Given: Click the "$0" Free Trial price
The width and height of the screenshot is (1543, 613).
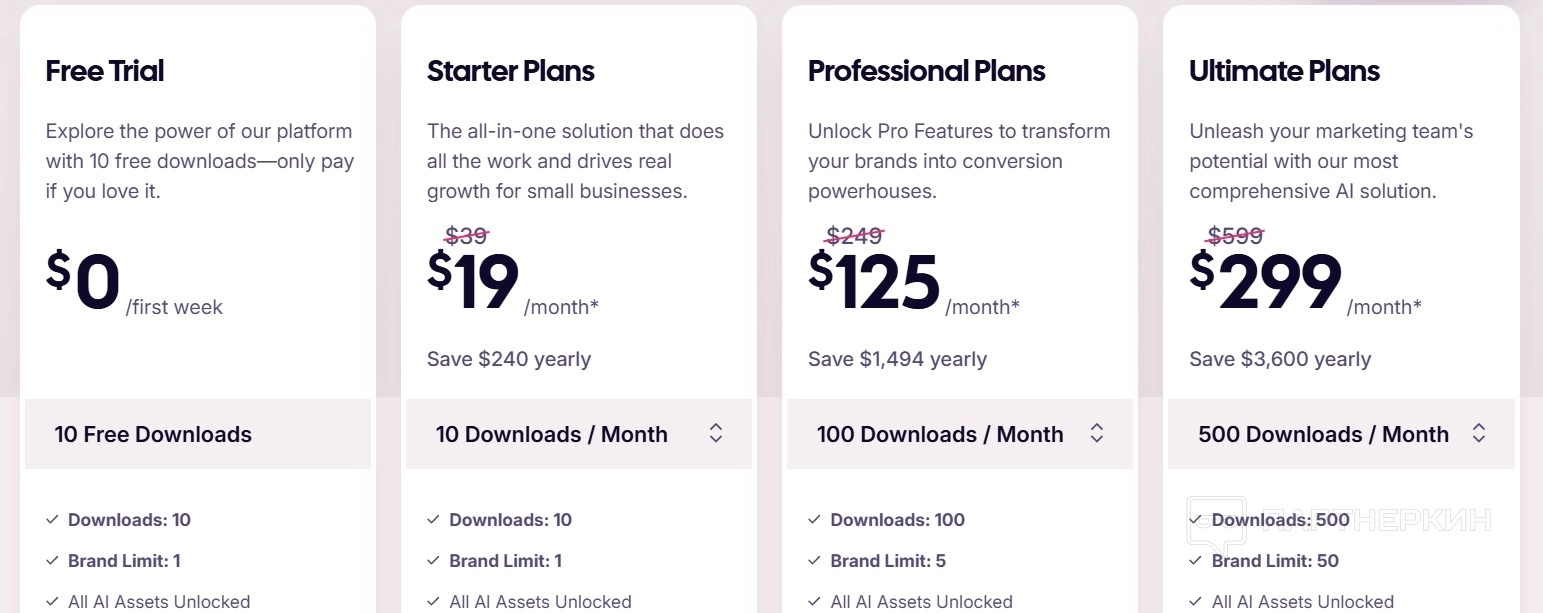Looking at the screenshot, I should pyautogui.click(x=84, y=282).
